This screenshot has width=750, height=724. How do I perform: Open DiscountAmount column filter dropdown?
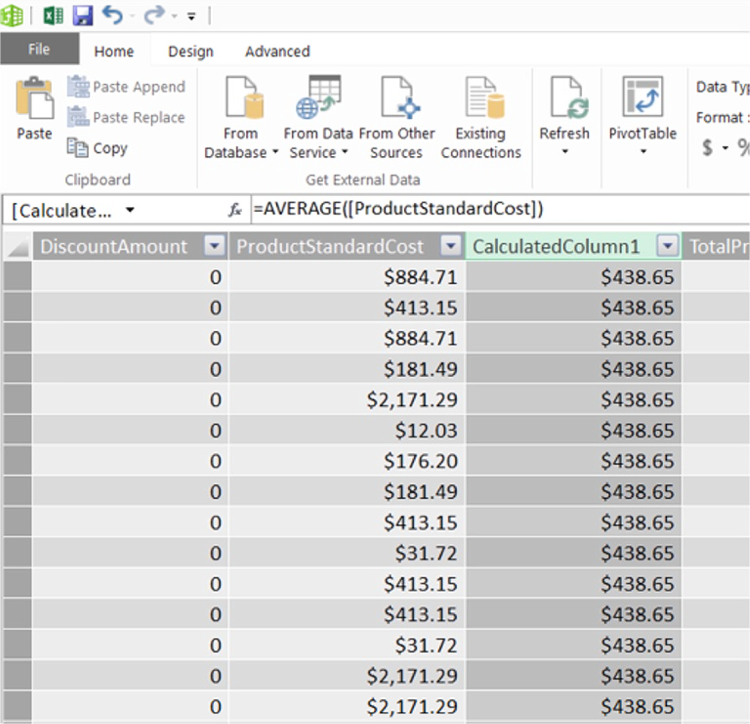pyautogui.click(x=214, y=247)
